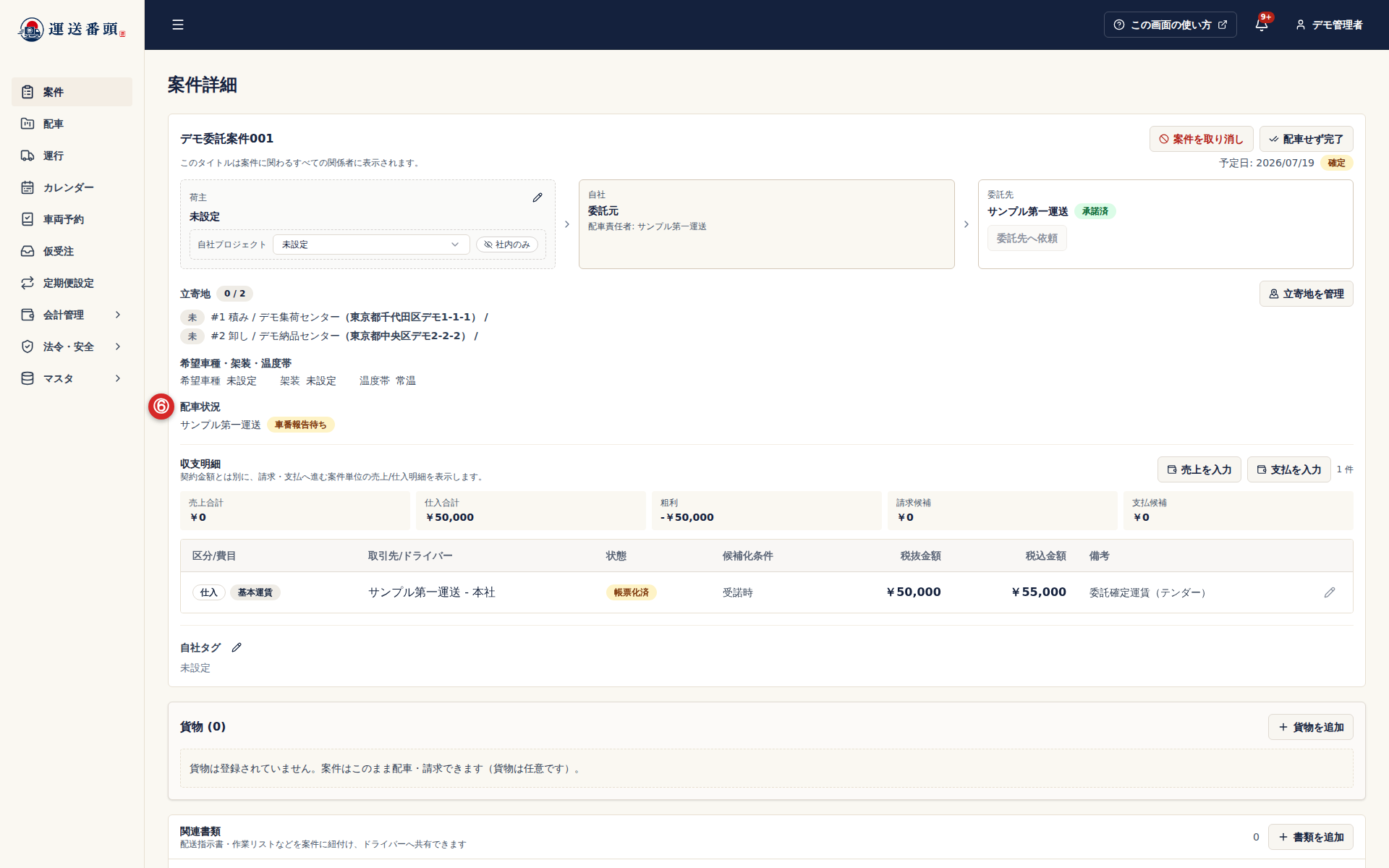Open 定期便設定 in sidebar
The image size is (1389, 868).
(x=72, y=283)
